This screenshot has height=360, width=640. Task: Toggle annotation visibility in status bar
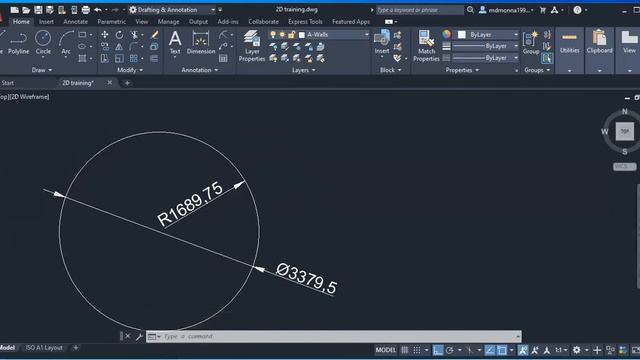click(523, 350)
